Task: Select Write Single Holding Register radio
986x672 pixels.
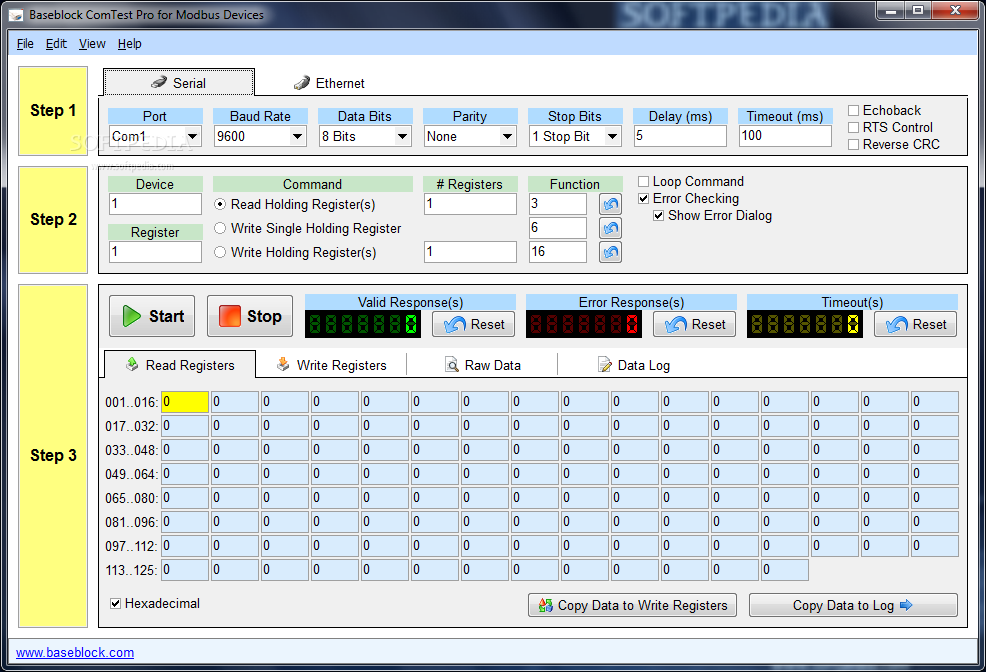Action: tap(220, 228)
